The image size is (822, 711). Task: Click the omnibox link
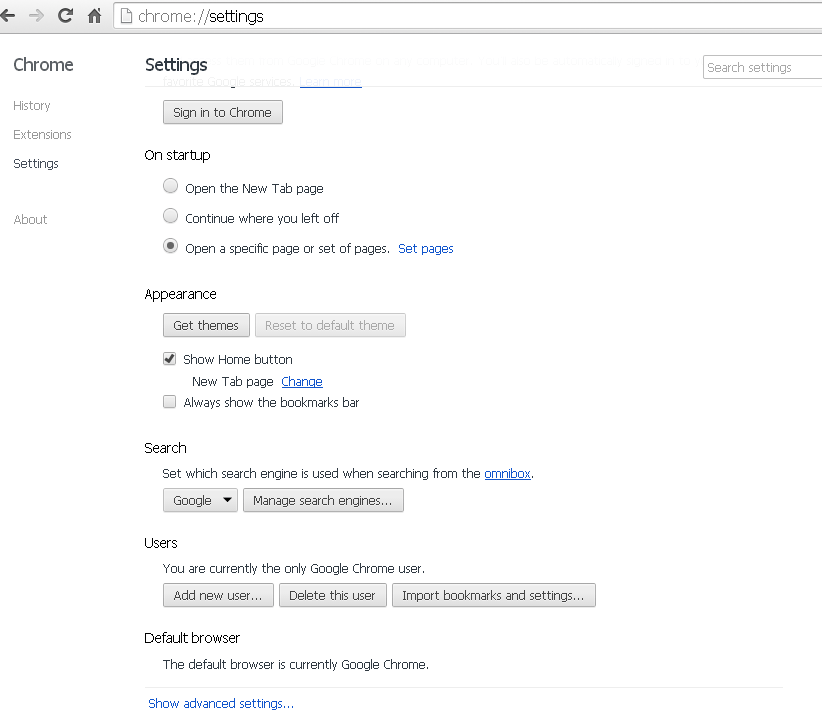(507, 474)
